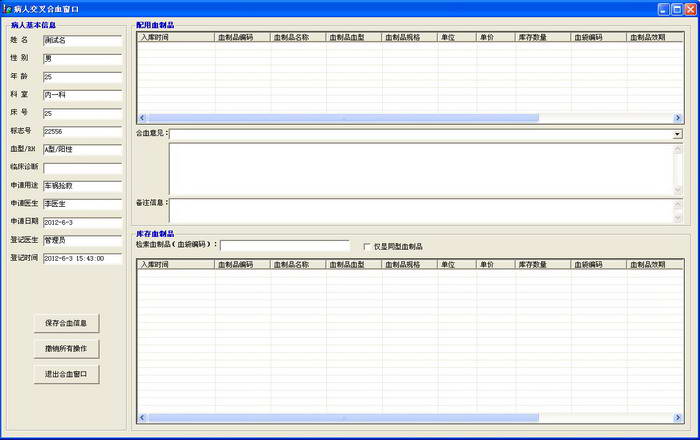Viewport: 700px width, 440px height.
Task: Click 库存数量 column header in 配用血制品 table
Action: pyautogui.click(x=543, y=37)
